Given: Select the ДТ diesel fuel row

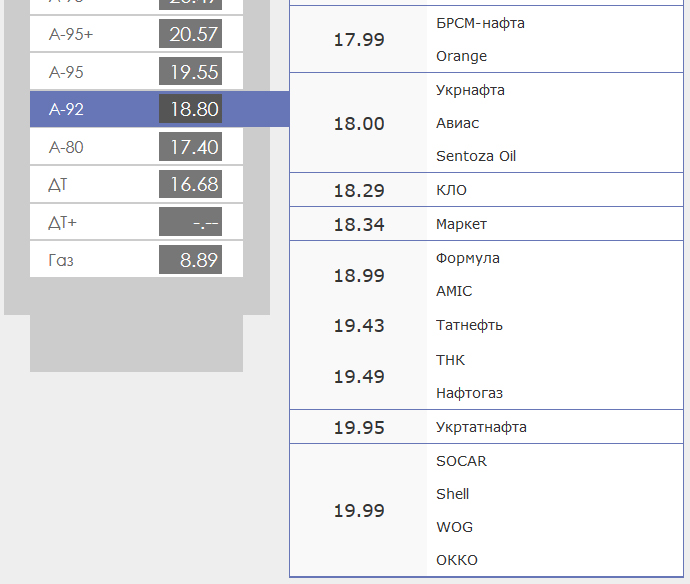Looking at the screenshot, I should click(x=58, y=185).
